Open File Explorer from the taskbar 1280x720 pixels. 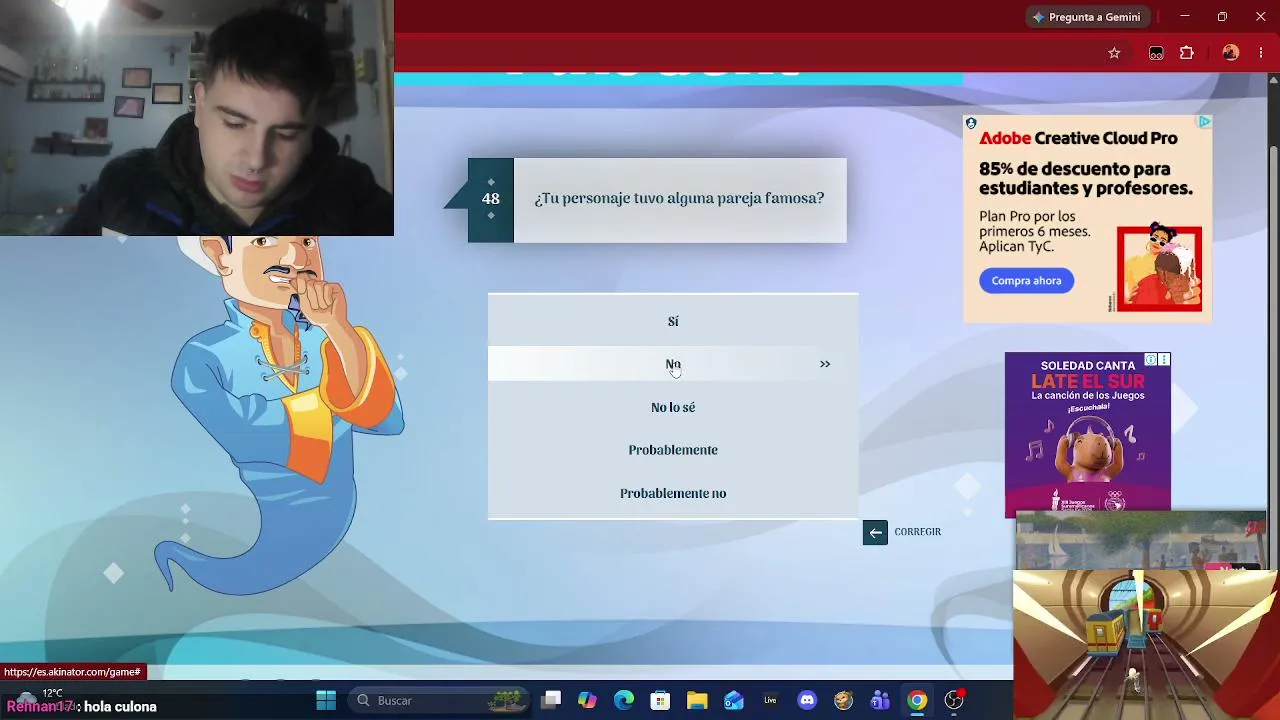(697, 700)
